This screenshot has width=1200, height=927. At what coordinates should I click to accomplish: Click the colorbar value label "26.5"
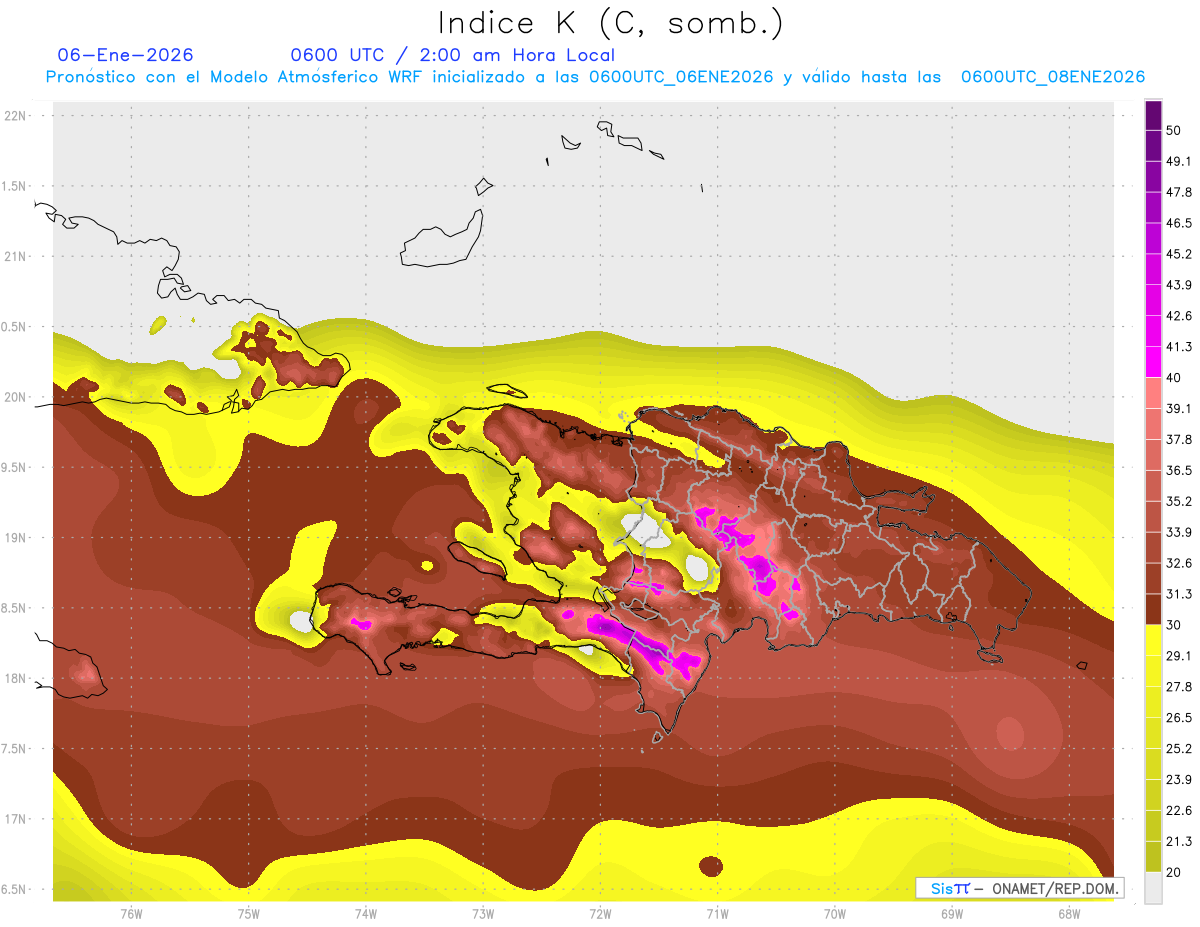pos(1178,718)
